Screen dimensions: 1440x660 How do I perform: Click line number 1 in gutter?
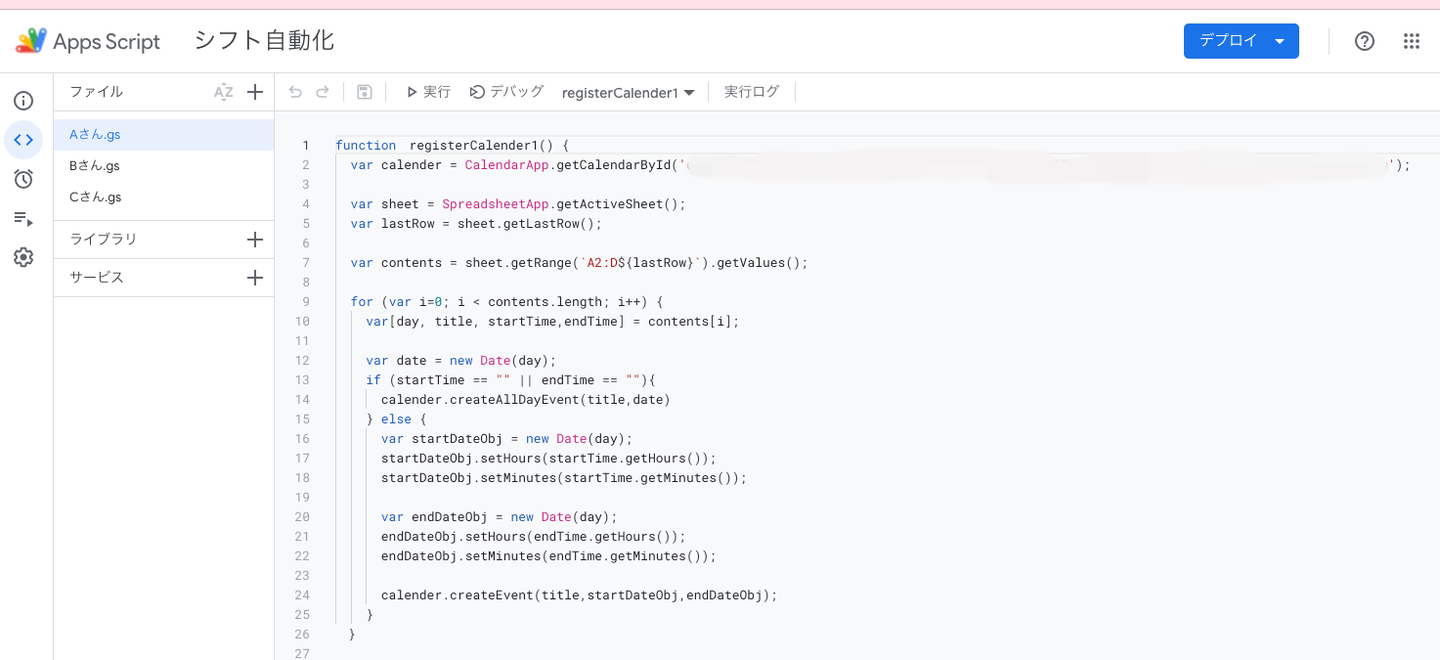305,146
